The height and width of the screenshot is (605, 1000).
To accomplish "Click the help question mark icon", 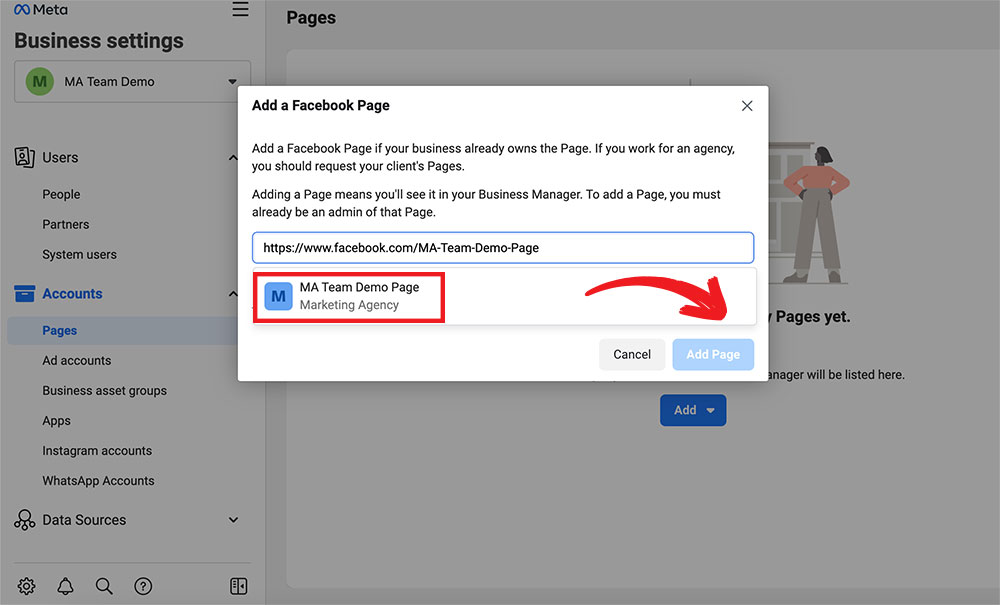I will tap(143, 586).
